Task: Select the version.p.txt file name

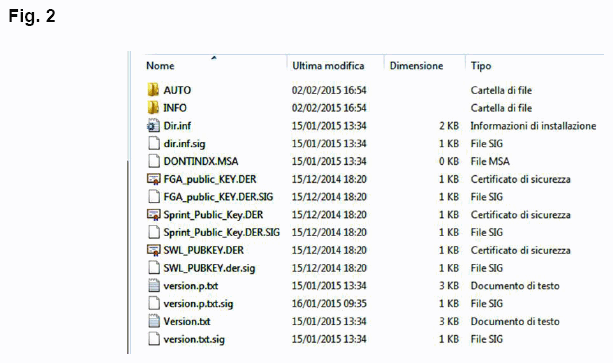Action: [x=191, y=286]
